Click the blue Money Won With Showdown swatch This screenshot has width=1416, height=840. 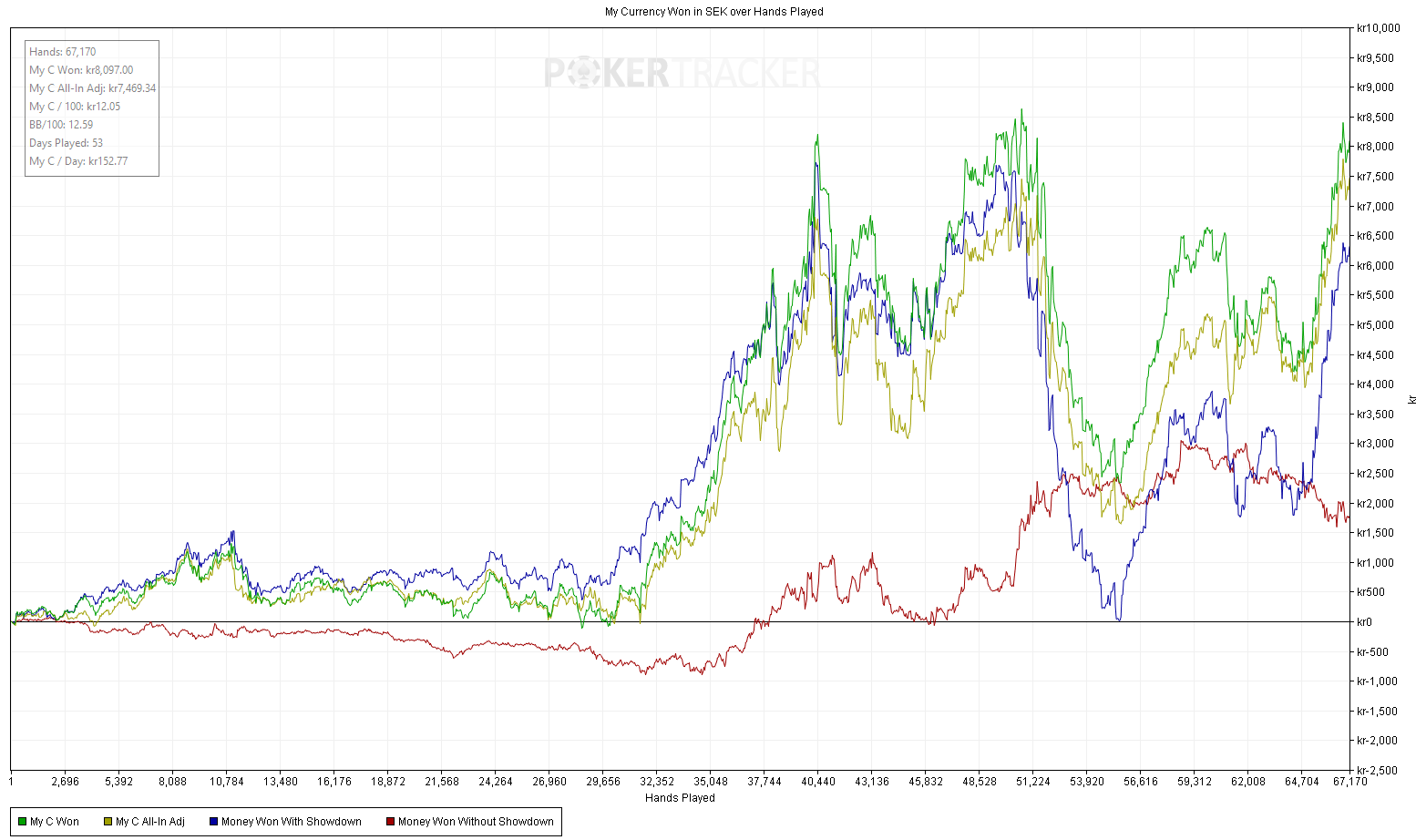click(213, 822)
